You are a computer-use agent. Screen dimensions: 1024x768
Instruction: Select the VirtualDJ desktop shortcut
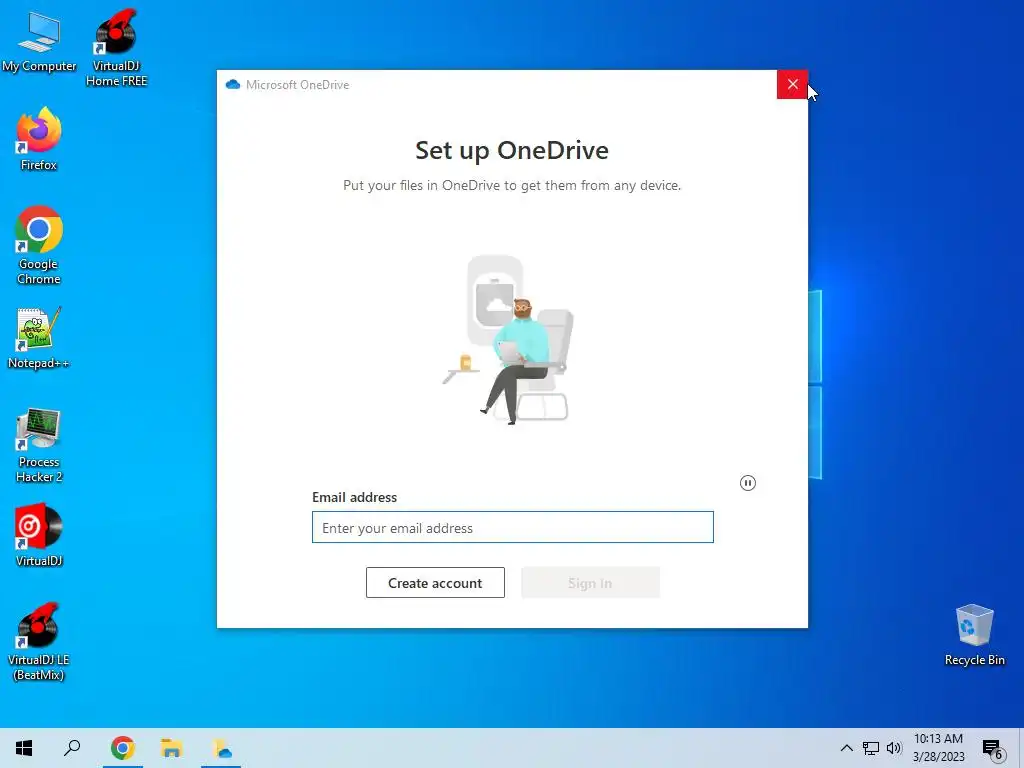[x=39, y=536]
